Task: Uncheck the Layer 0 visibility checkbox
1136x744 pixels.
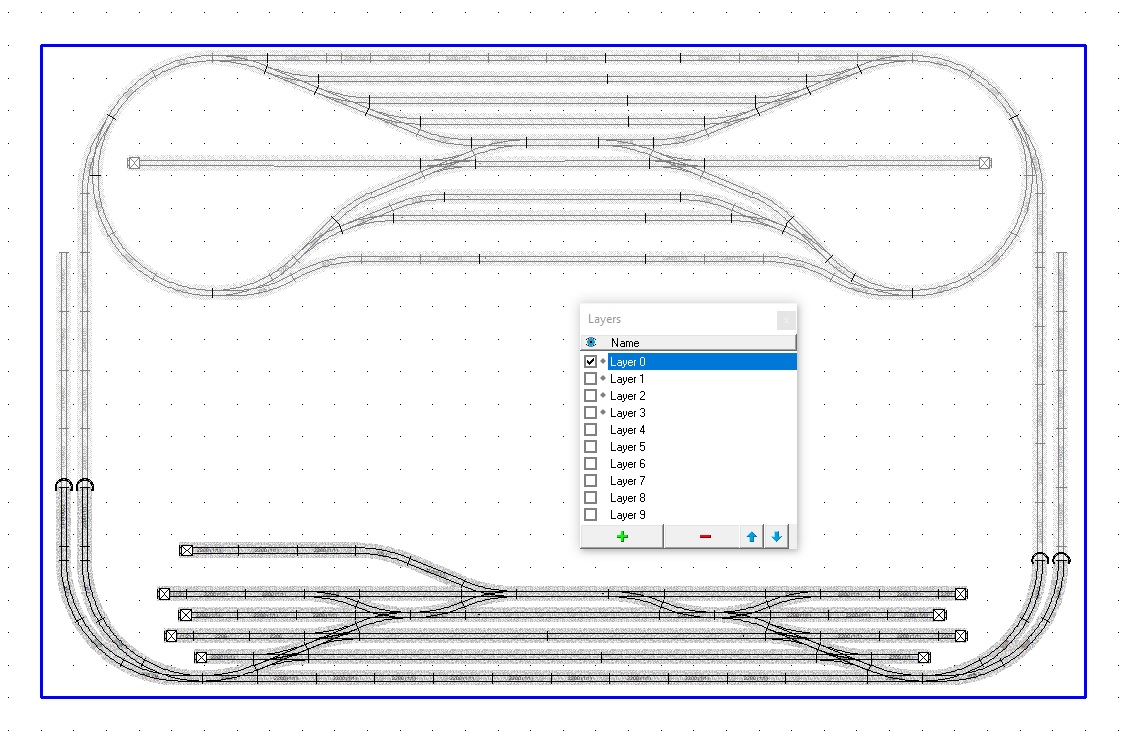Action: point(591,362)
